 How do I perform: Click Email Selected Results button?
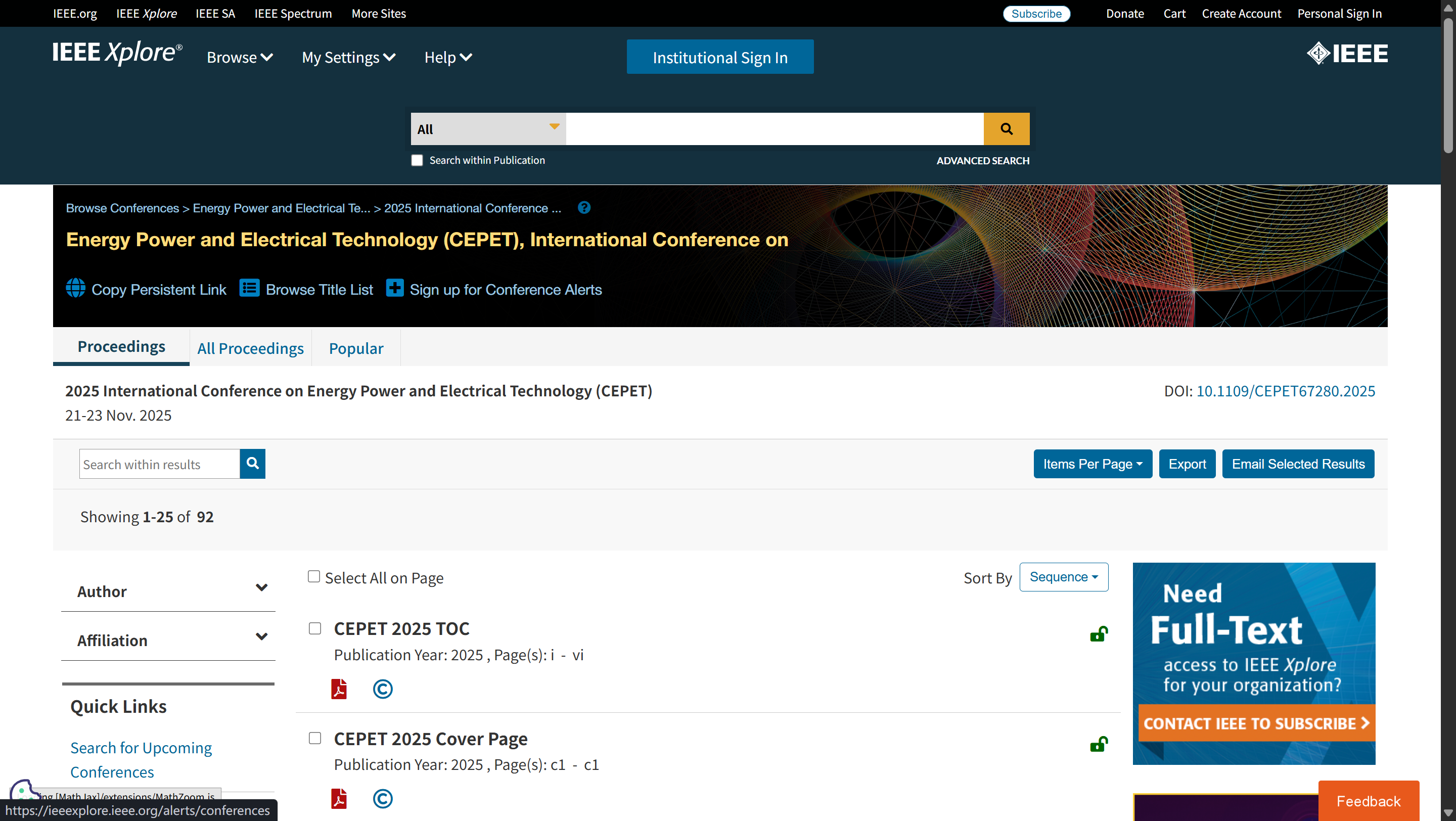point(1298,464)
